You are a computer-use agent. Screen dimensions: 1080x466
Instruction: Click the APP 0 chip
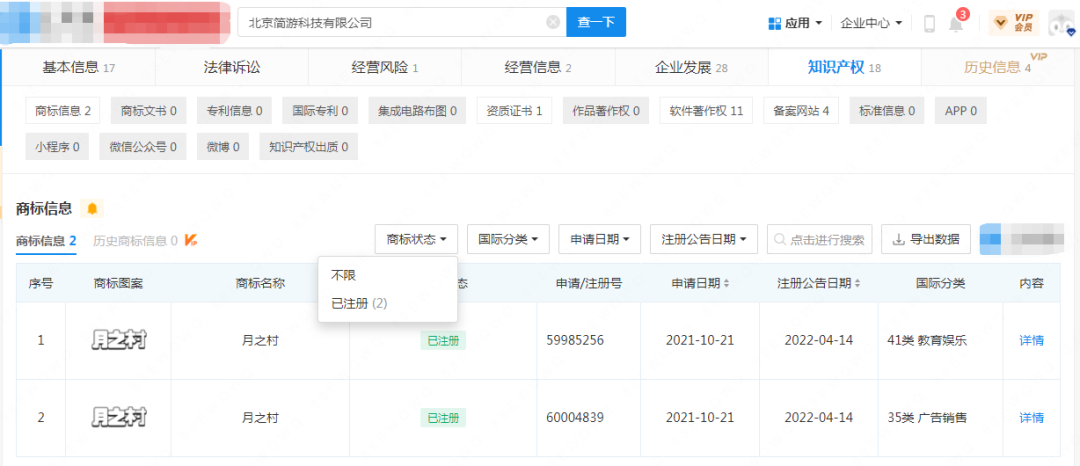click(x=960, y=110)
